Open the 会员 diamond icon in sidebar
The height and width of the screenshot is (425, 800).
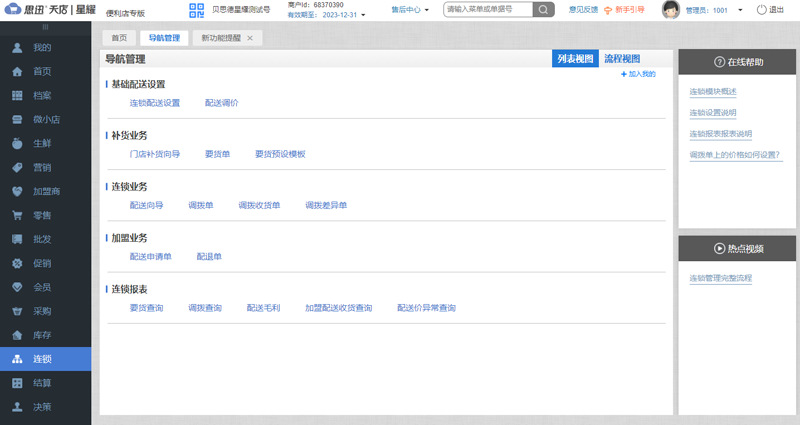(17, 287)
